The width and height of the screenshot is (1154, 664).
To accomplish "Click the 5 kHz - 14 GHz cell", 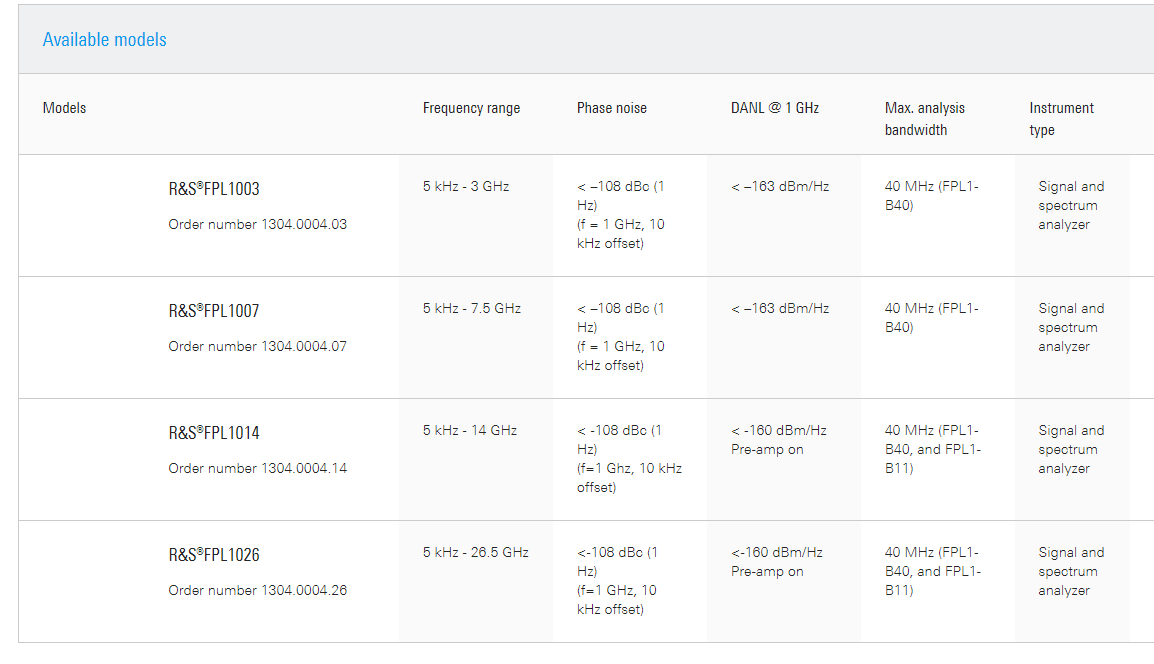I will pos(470,431).
